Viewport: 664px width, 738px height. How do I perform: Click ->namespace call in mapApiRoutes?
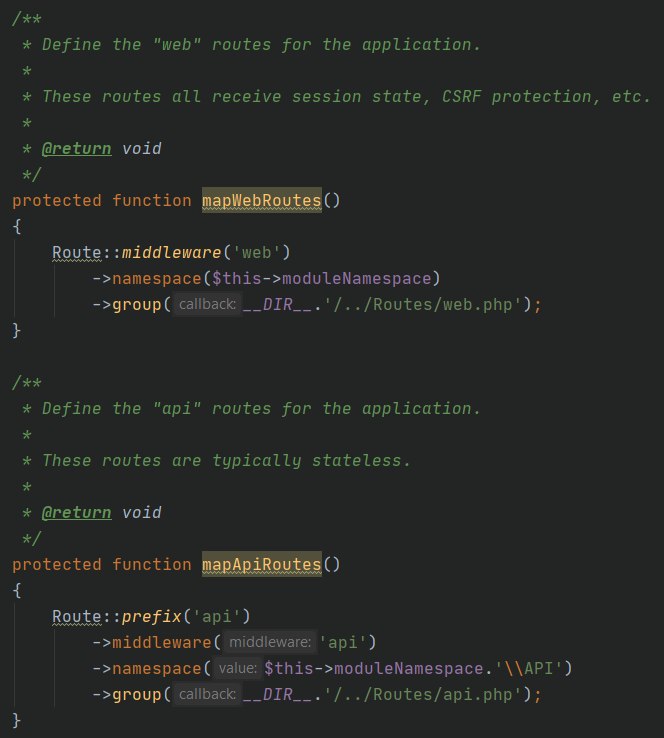[x=157, y=668]
